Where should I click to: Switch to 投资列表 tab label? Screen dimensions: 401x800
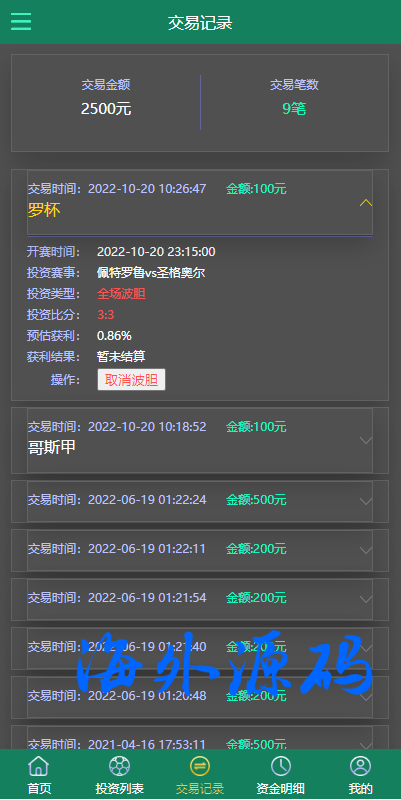tap(119, 789)
